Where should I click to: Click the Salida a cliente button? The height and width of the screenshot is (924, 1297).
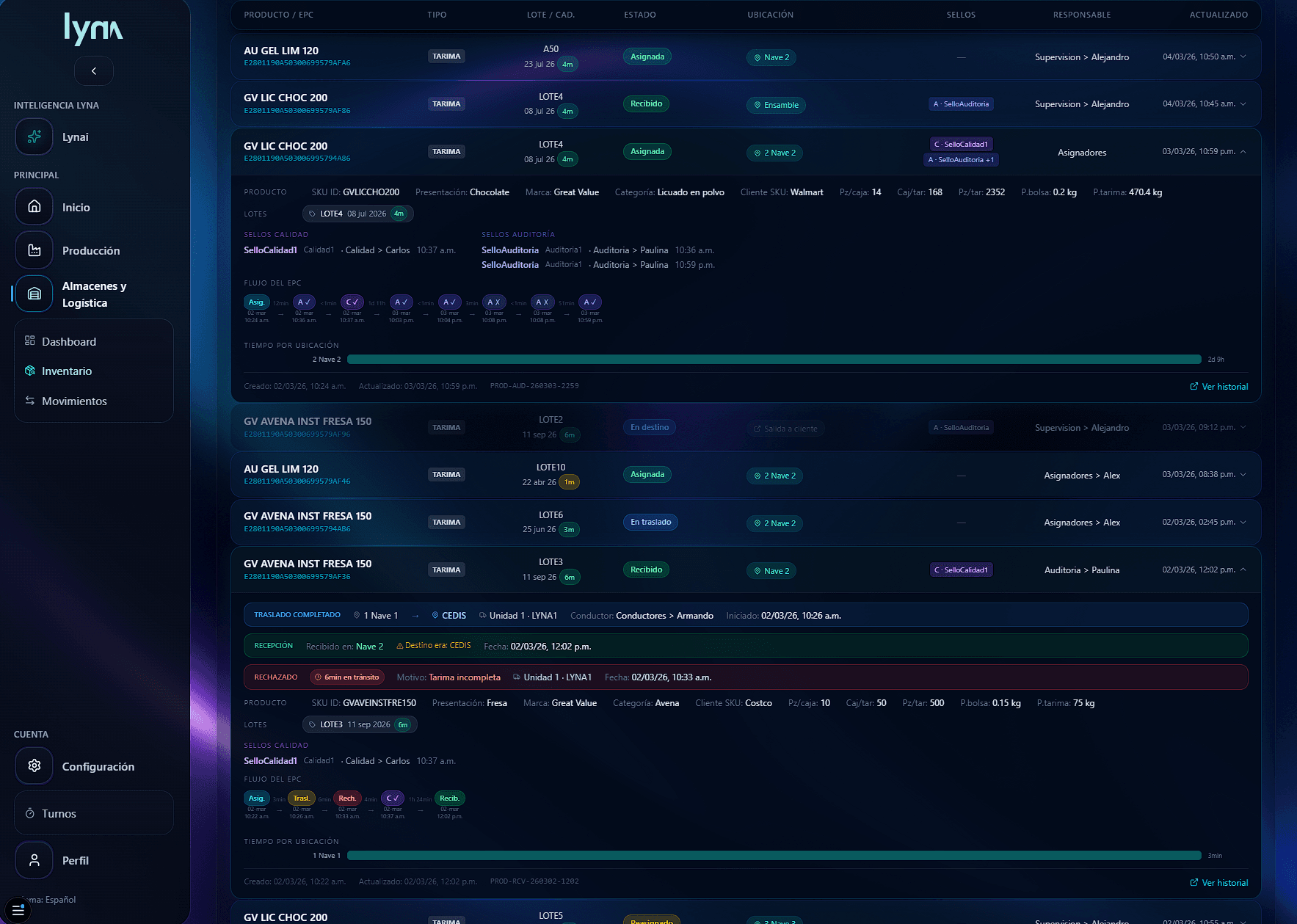tap(785, 428)
